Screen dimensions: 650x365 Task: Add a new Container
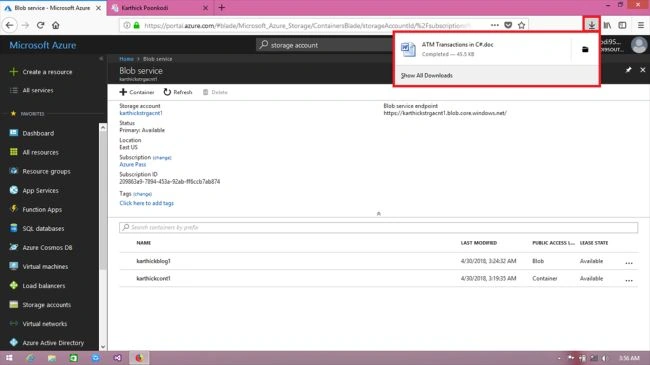[x=137, y=92]
